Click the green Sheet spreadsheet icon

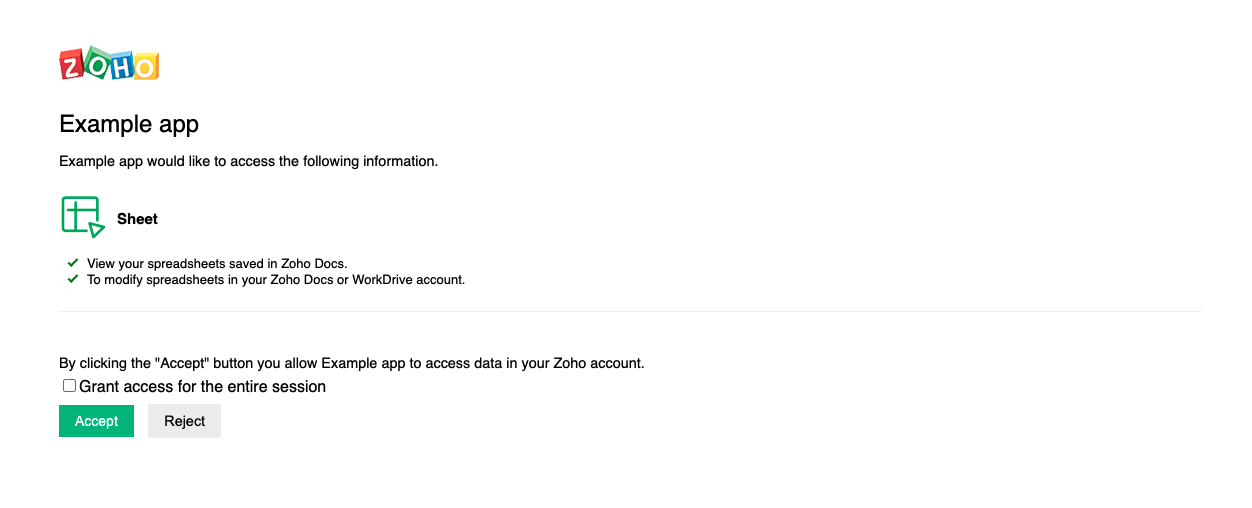tap(83, 217)
